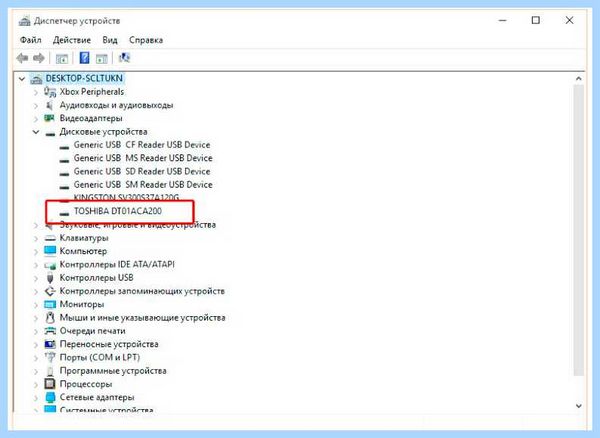The image size is (600, 438).
Task: Open the Действие menu
Action: (x=72, y=40)
